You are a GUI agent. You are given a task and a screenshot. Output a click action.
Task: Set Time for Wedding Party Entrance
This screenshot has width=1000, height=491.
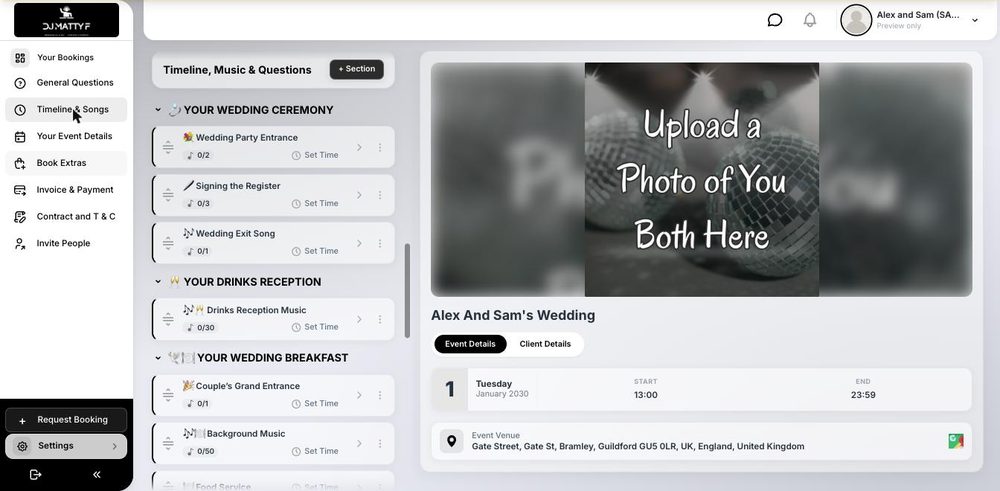click(315, 156)
